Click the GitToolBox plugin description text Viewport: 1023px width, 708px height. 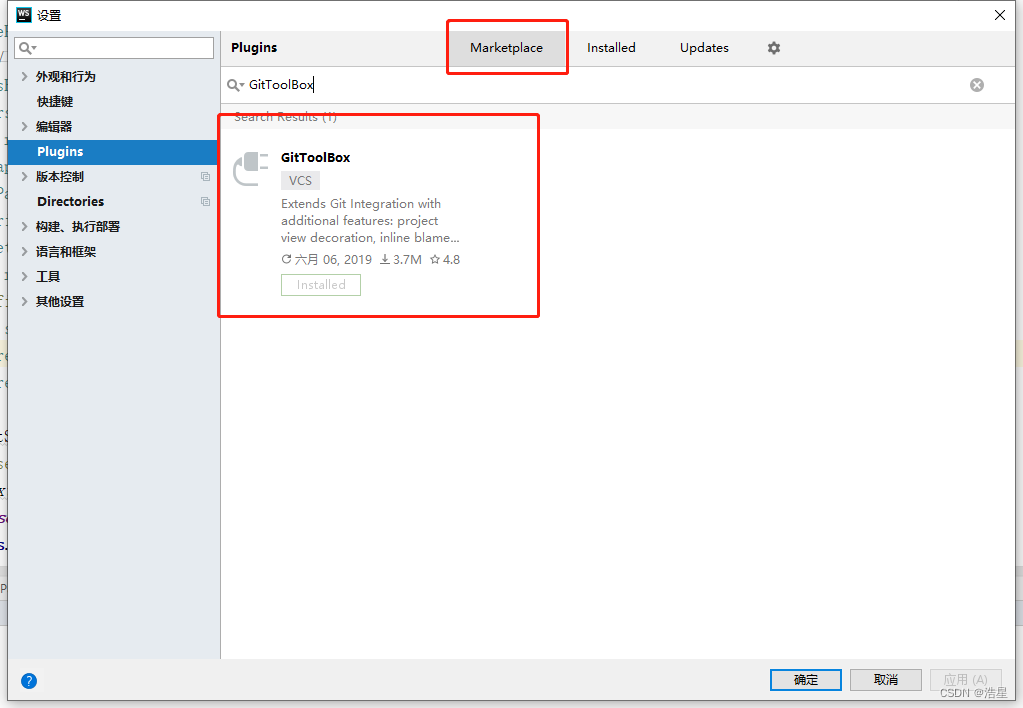(x=370, y=221)
